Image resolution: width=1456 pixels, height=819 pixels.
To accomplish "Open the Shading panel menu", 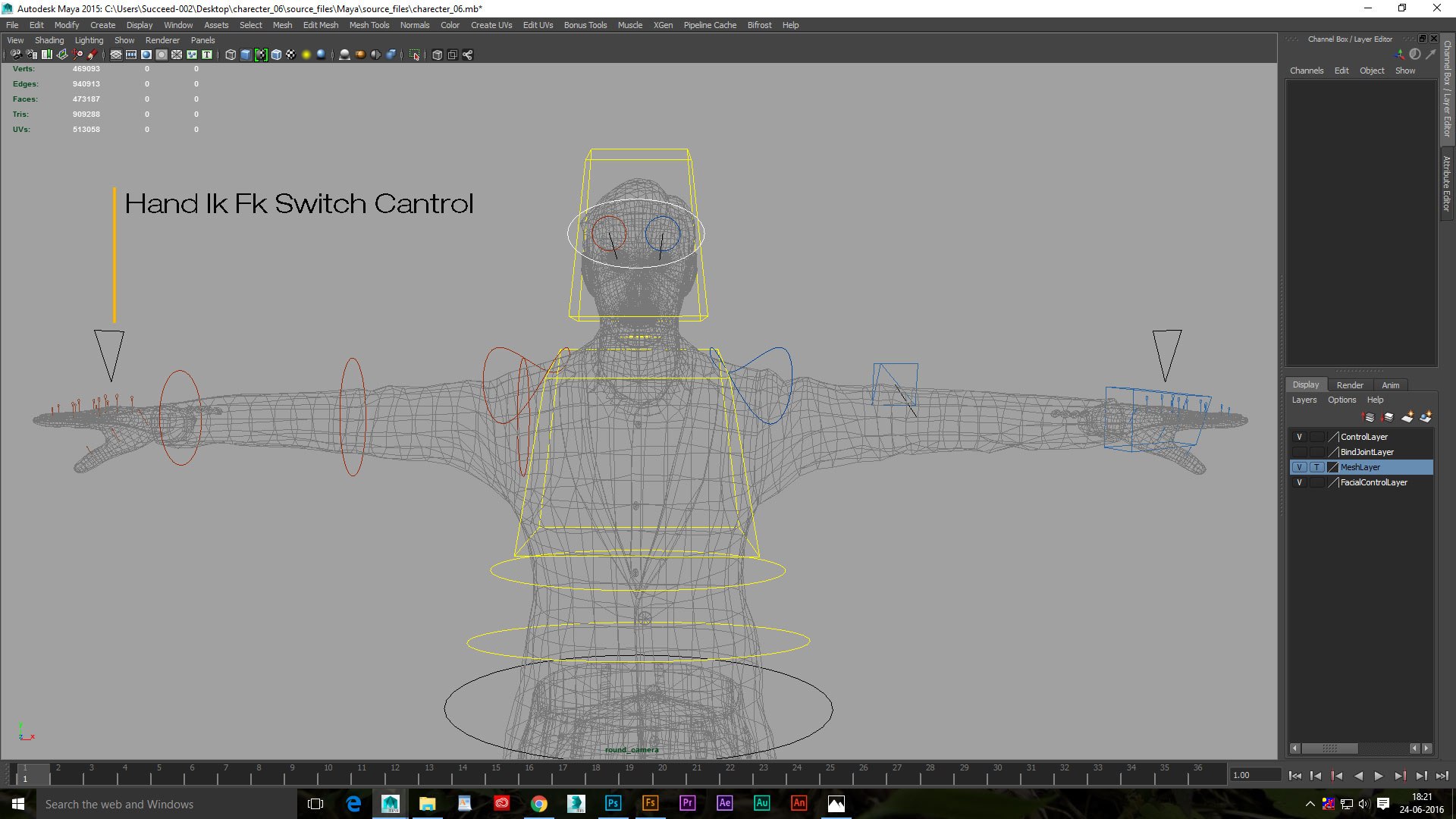I will [x=49, y=40].
